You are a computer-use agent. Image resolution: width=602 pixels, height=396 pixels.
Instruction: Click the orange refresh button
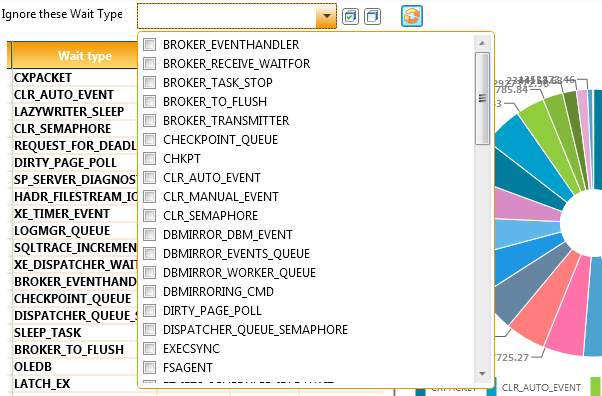coord(412,16)
